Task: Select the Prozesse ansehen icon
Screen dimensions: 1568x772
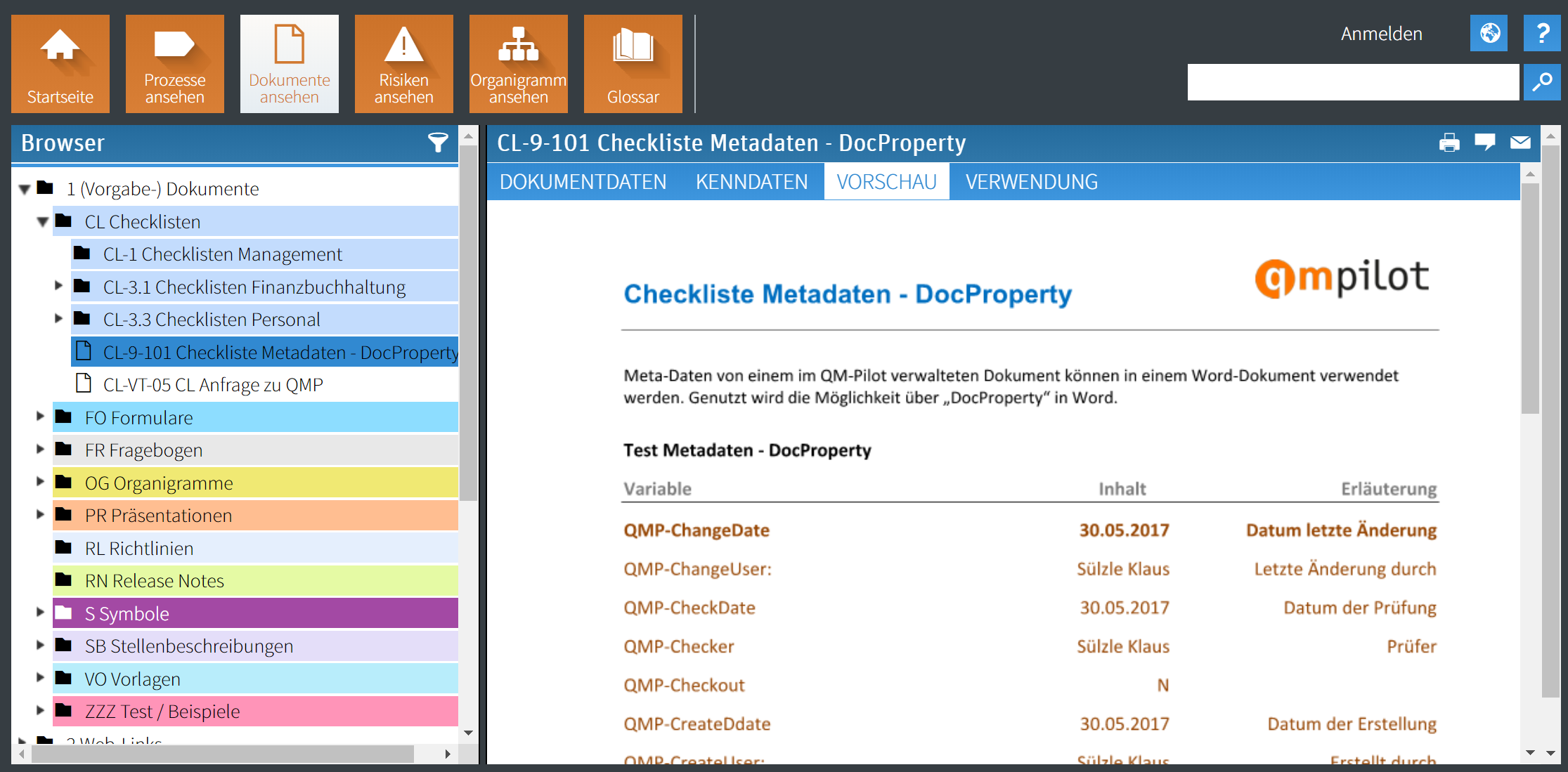Action: pyautogui.click(x=174, y=63)
